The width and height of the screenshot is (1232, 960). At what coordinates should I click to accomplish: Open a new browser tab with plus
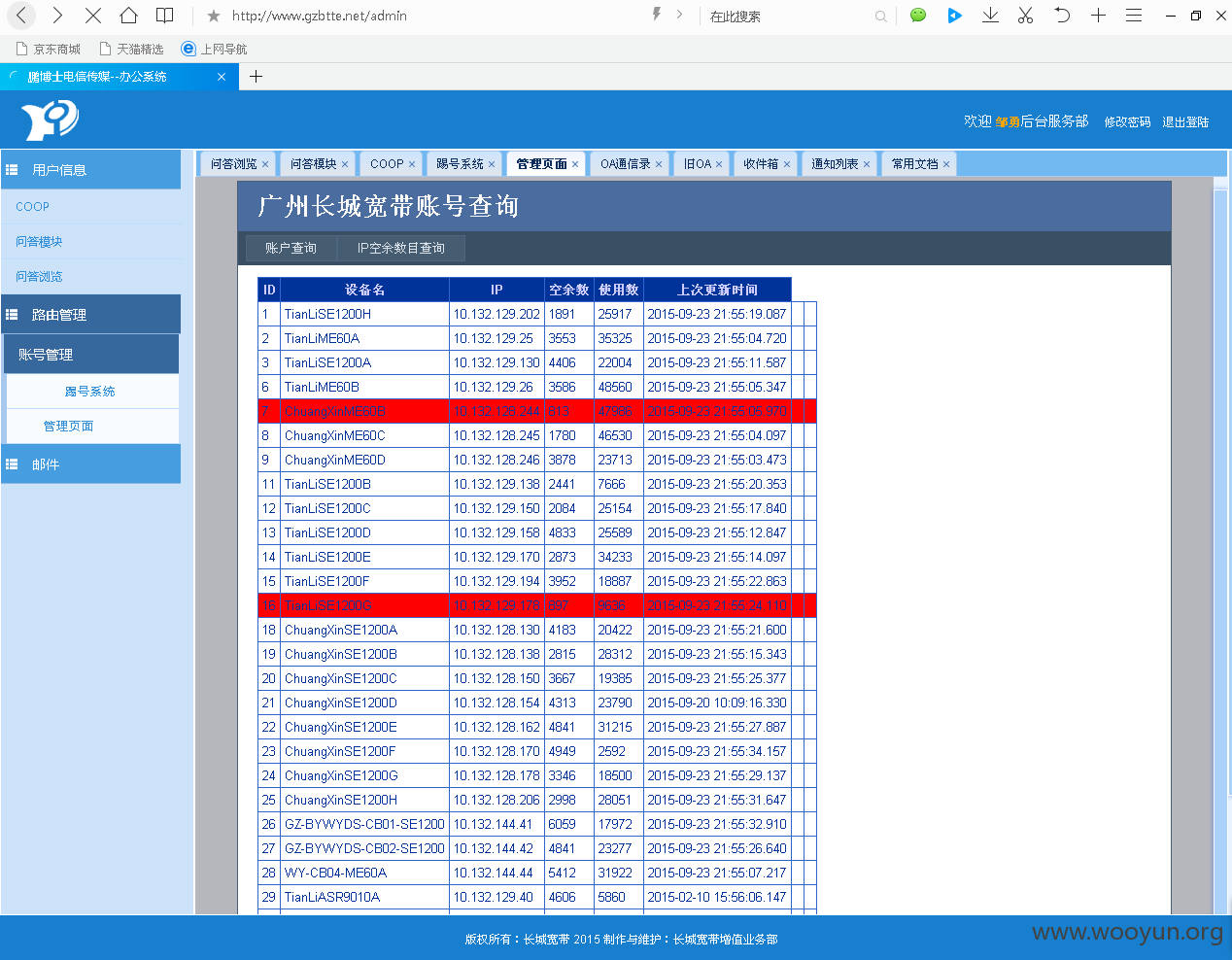click(x=257, y=77)
